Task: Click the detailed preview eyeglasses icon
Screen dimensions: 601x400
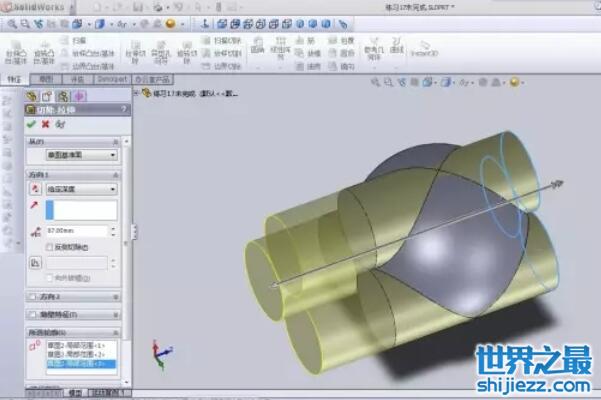Action: pyautogui.click(x=59, y=124)
